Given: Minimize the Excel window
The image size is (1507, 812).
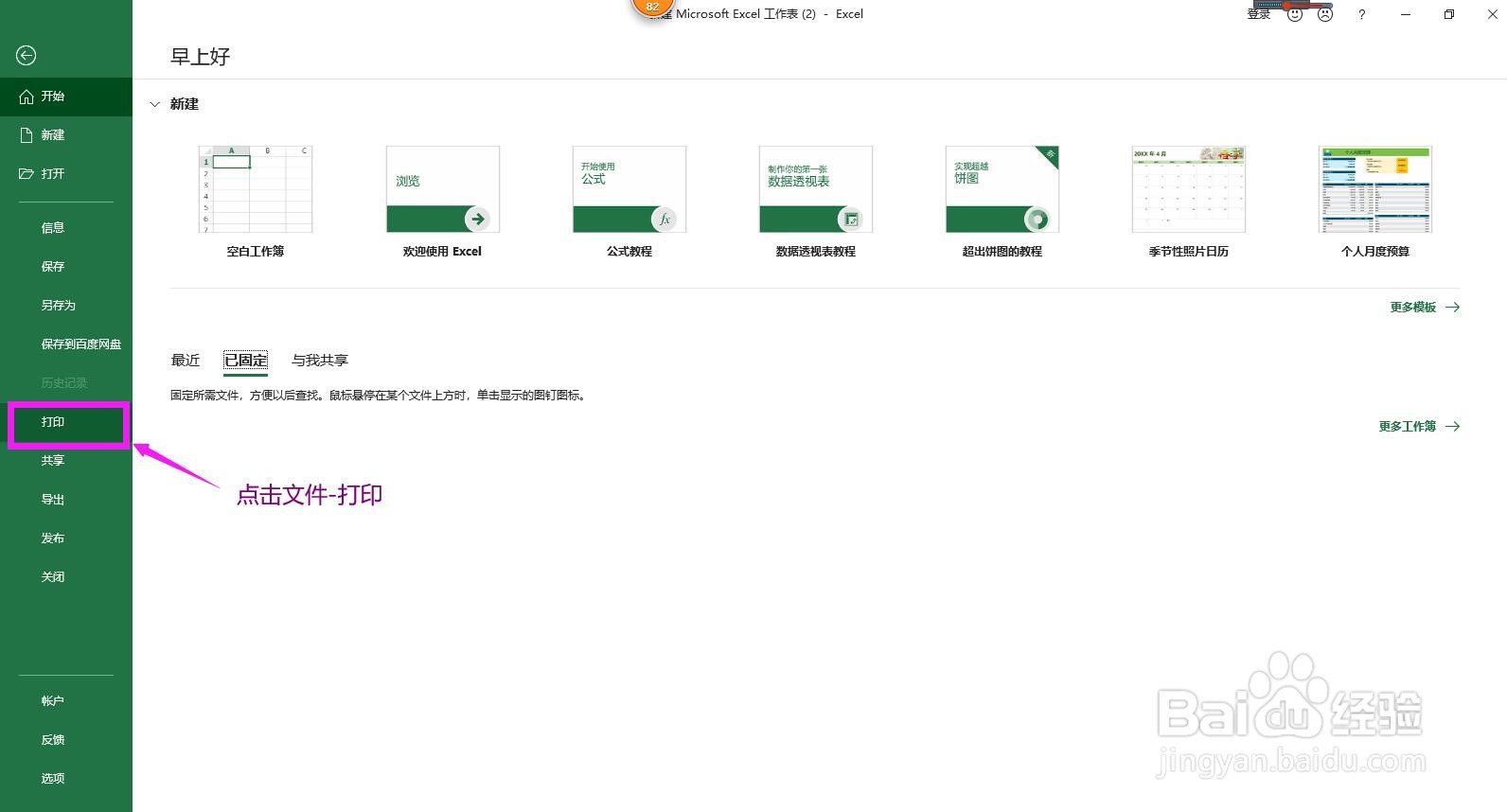Looking at the screenshot, I should pos(1406,14).
